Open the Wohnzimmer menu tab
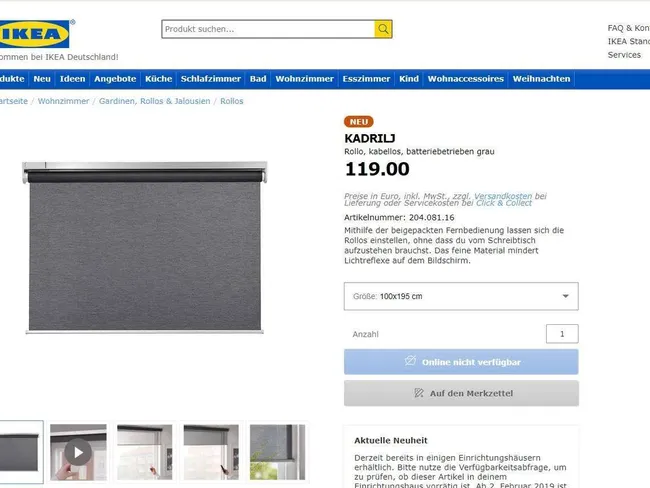The width and height of the screenshot is (650, 488). (x=304, y=79)
